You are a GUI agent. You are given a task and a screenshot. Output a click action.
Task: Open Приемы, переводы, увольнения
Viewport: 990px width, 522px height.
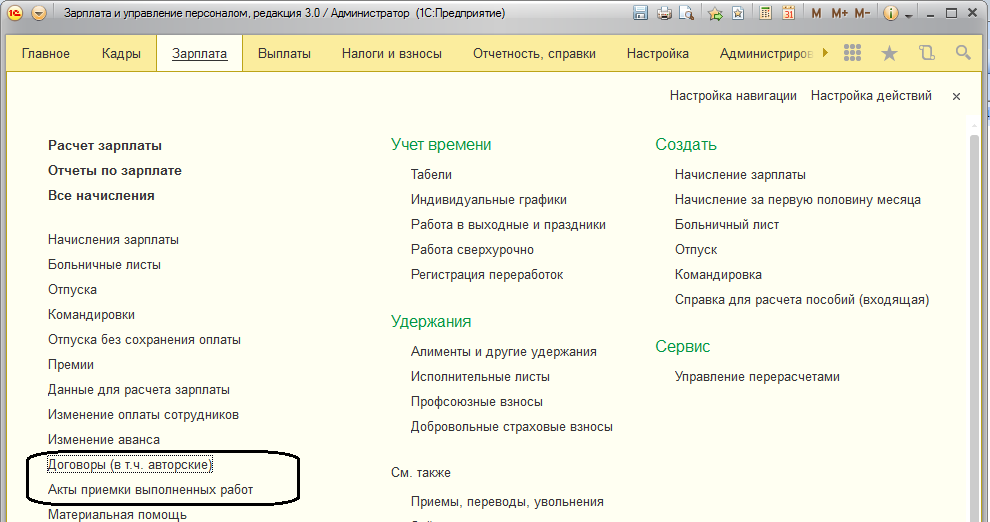click(x=507, y=502)
